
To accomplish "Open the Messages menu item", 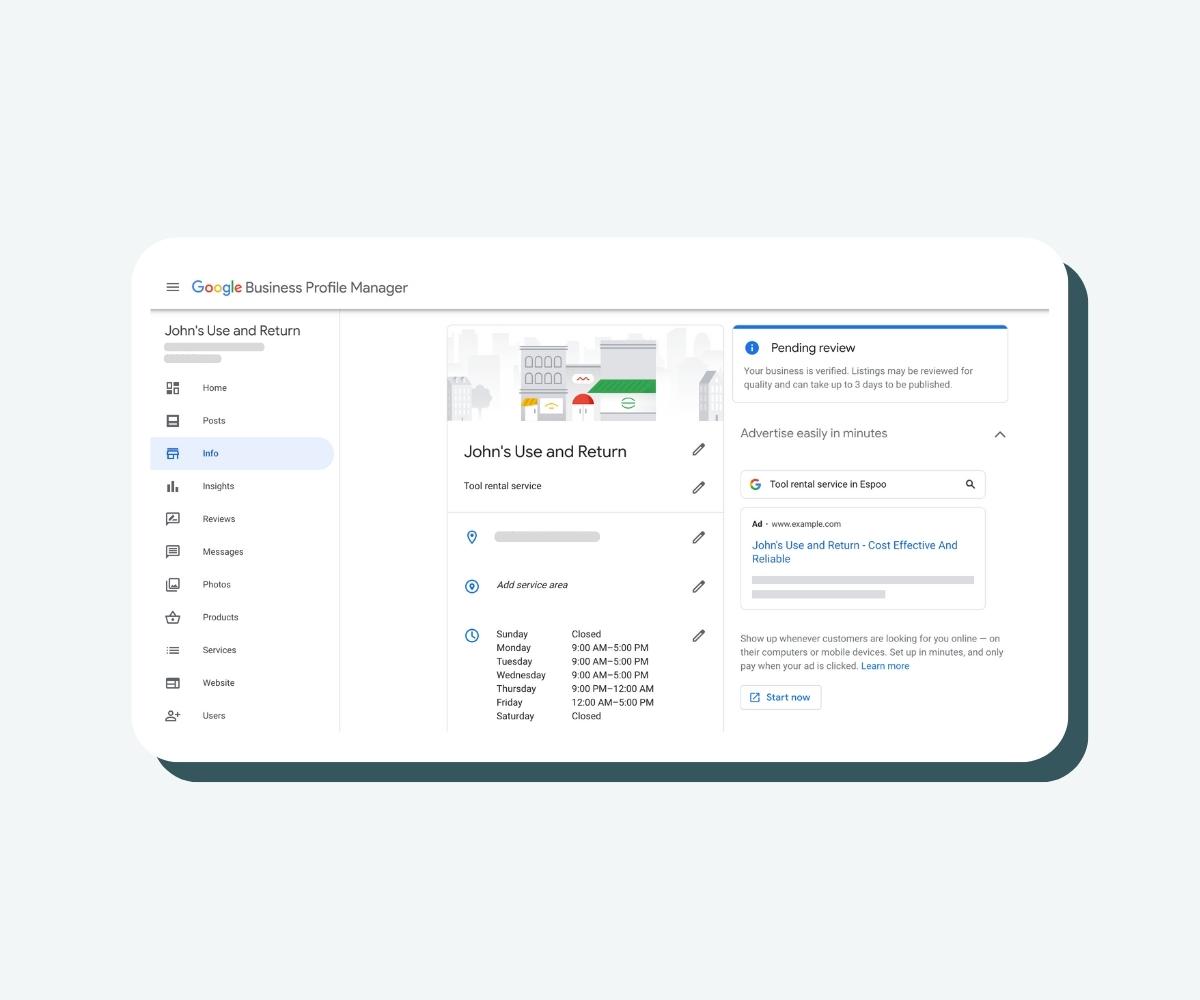I will [x=242, y=552].
